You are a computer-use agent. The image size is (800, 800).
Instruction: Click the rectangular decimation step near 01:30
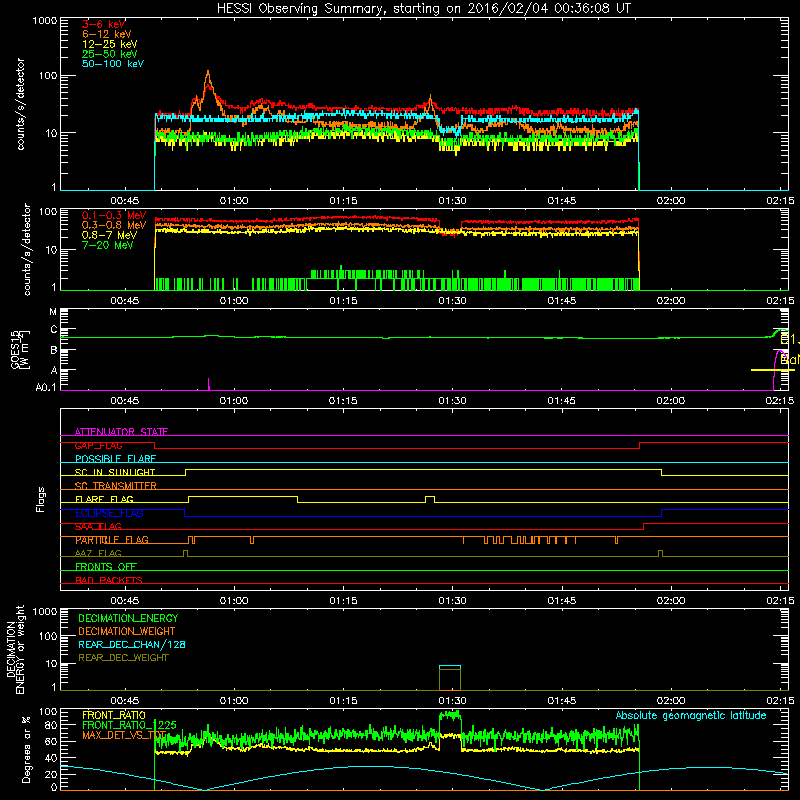click(450, 678)
